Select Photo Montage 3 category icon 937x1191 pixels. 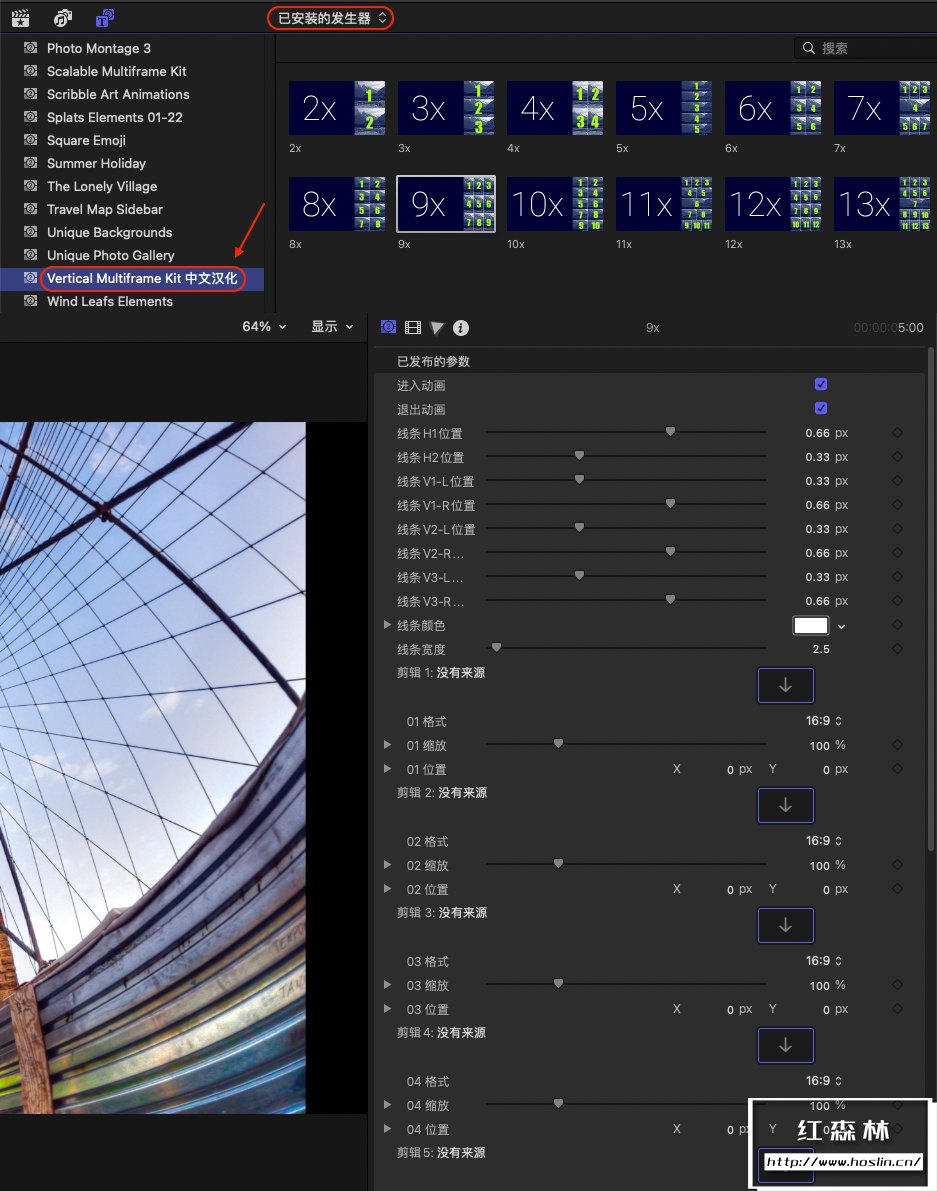30,47
